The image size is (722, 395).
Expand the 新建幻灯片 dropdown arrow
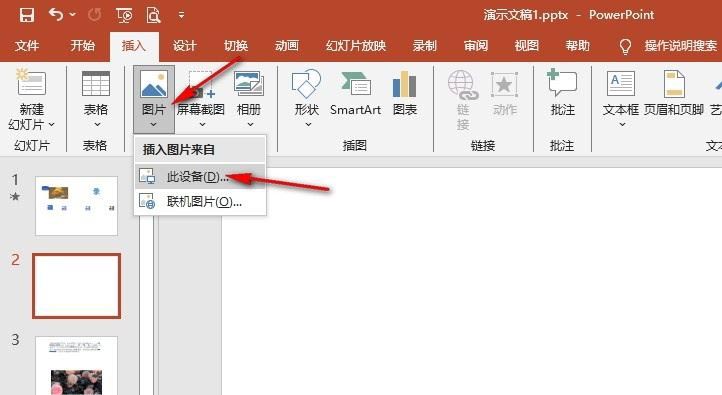(52, 125)
